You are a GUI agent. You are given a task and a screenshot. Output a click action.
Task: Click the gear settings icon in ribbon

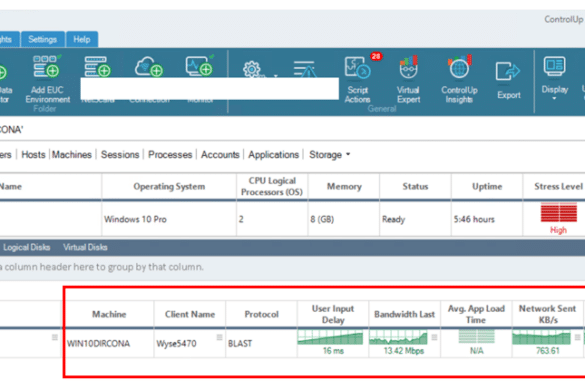point(252,69)
